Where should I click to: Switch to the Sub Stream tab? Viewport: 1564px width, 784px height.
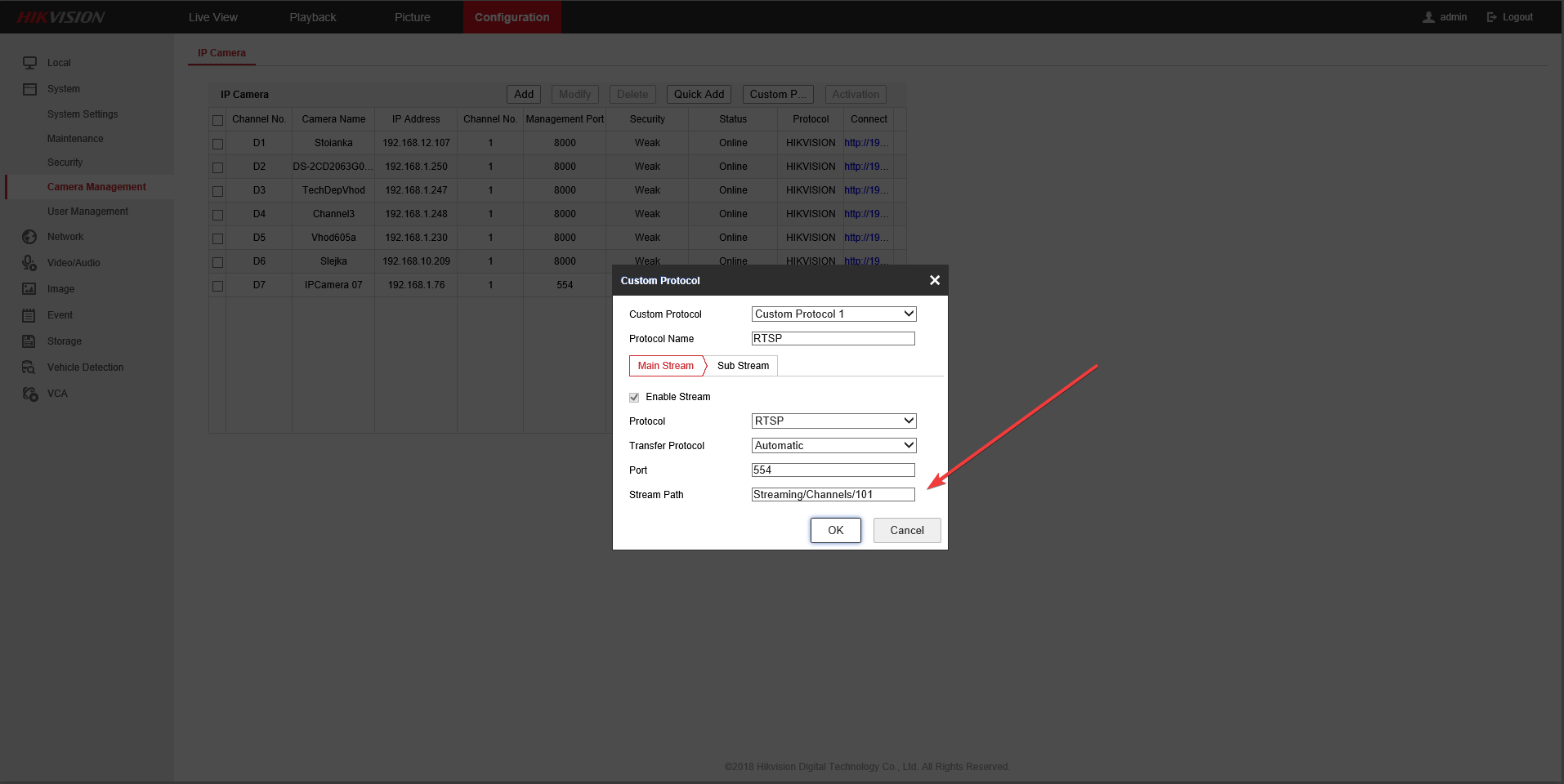tap(743, 366)
